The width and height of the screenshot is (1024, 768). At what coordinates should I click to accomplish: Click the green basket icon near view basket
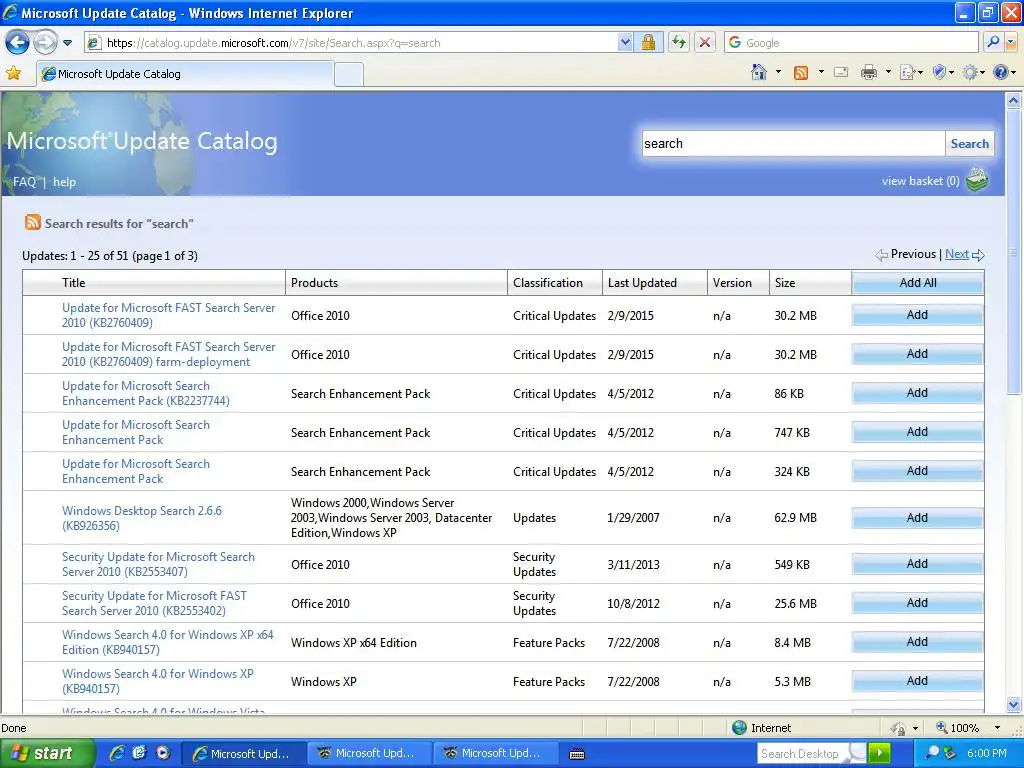coord(978,180)
